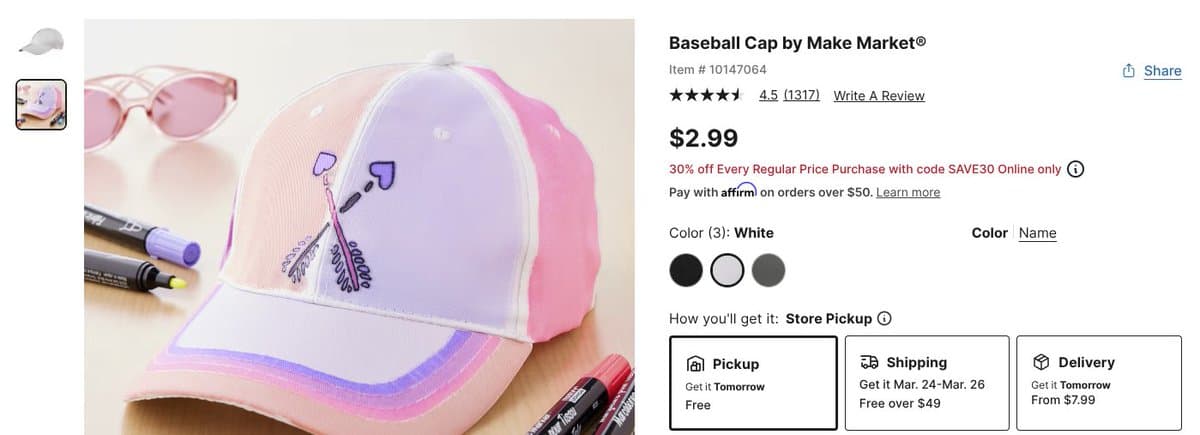
Task: Open the SAVE30 promo info icon
Action: (1076, 169)
